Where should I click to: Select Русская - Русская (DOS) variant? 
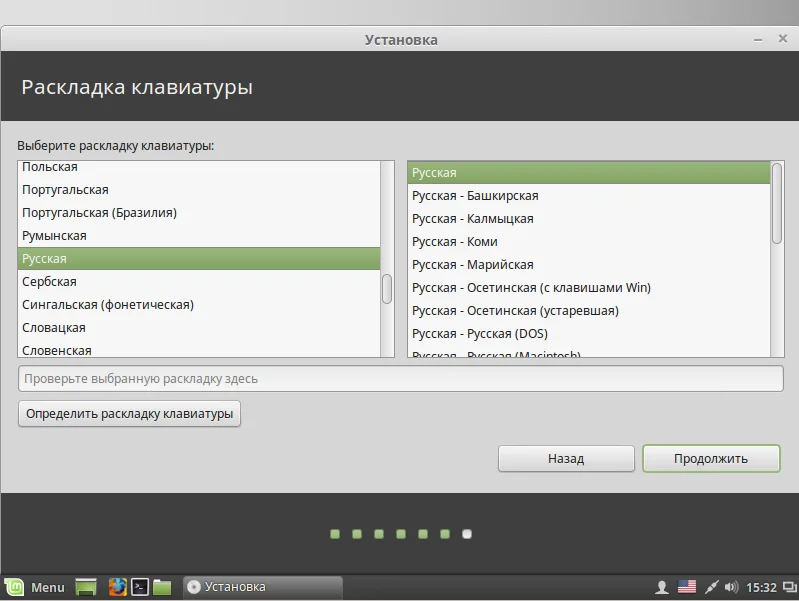point(589,333)
